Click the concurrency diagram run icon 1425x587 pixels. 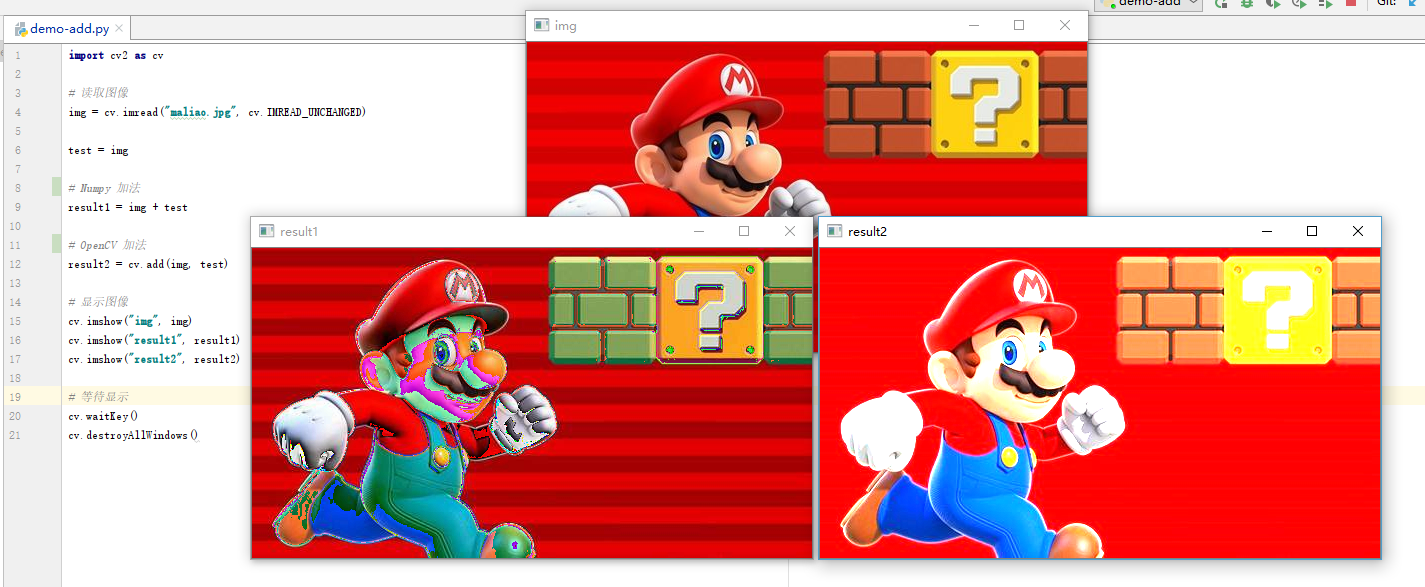click(x=1325, y=3)
